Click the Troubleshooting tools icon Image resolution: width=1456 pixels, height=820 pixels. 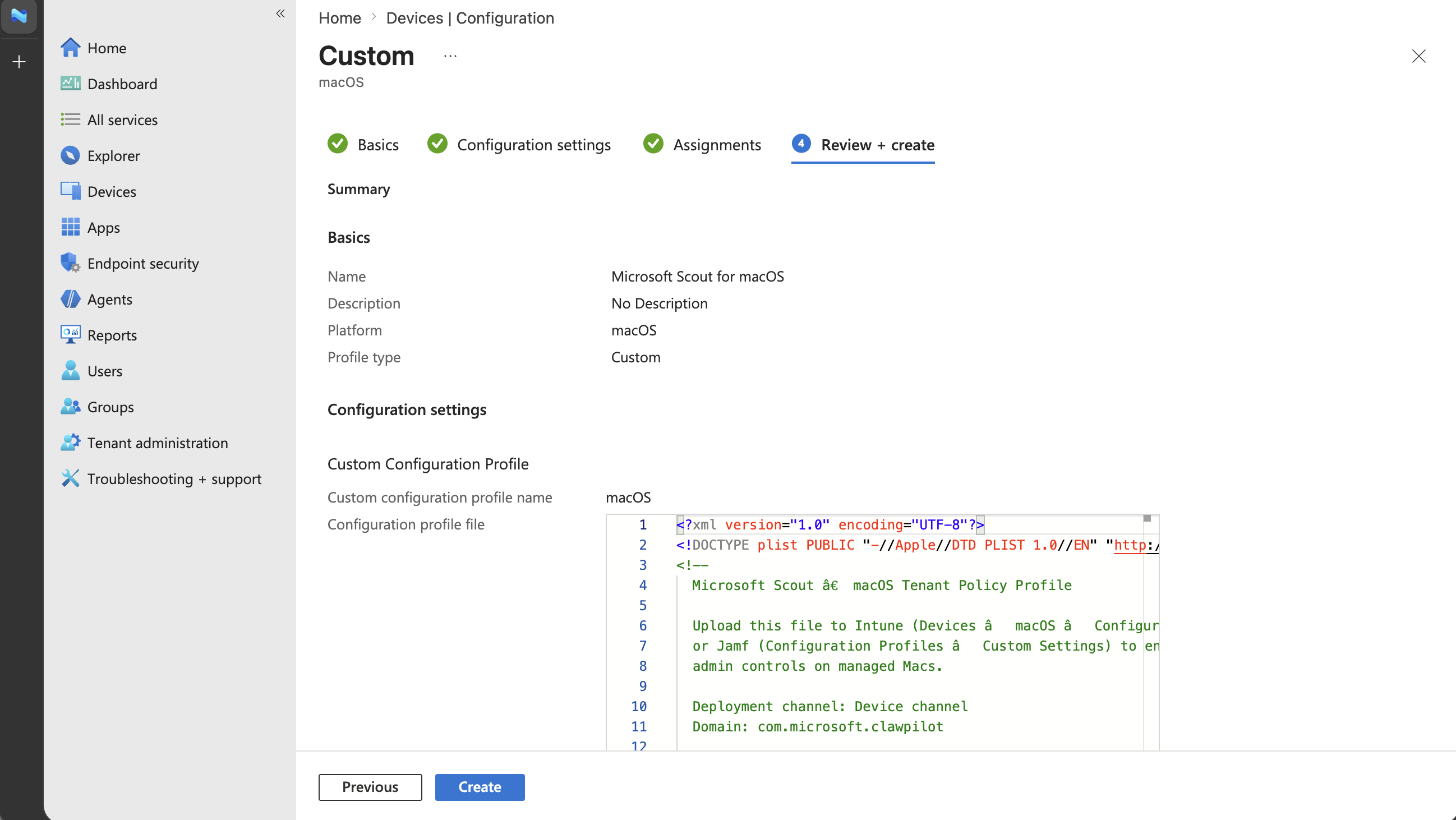click(x=70, y=478)
